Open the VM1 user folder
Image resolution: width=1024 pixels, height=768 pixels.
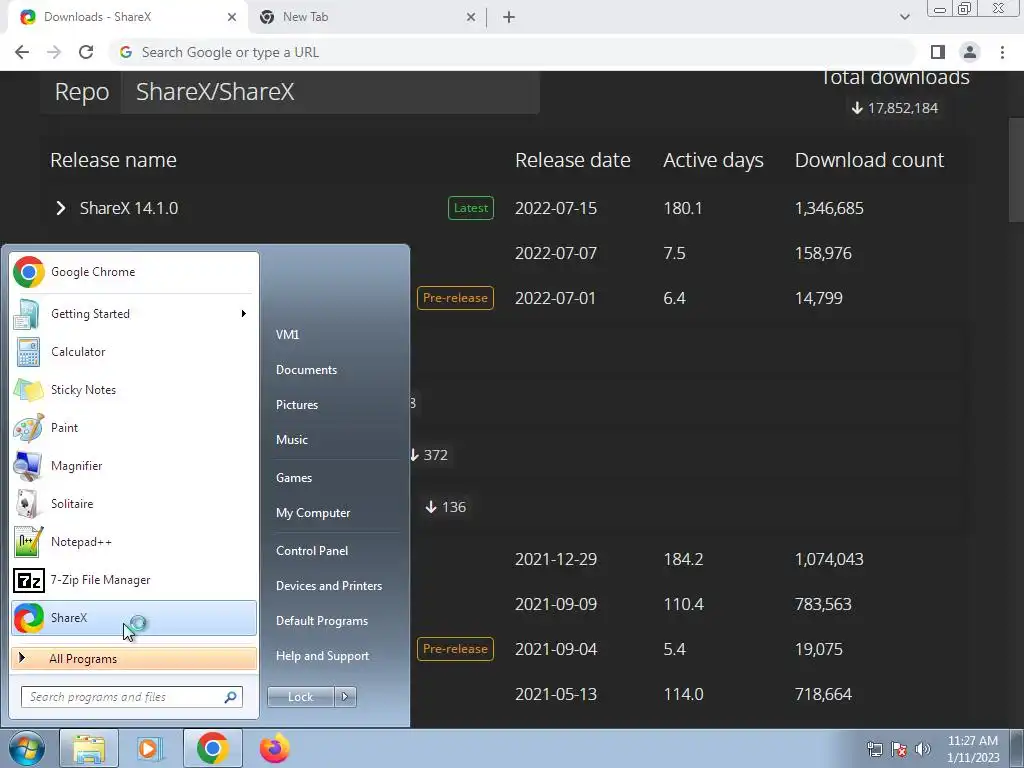pyautogui.click(x=287, y=334)
